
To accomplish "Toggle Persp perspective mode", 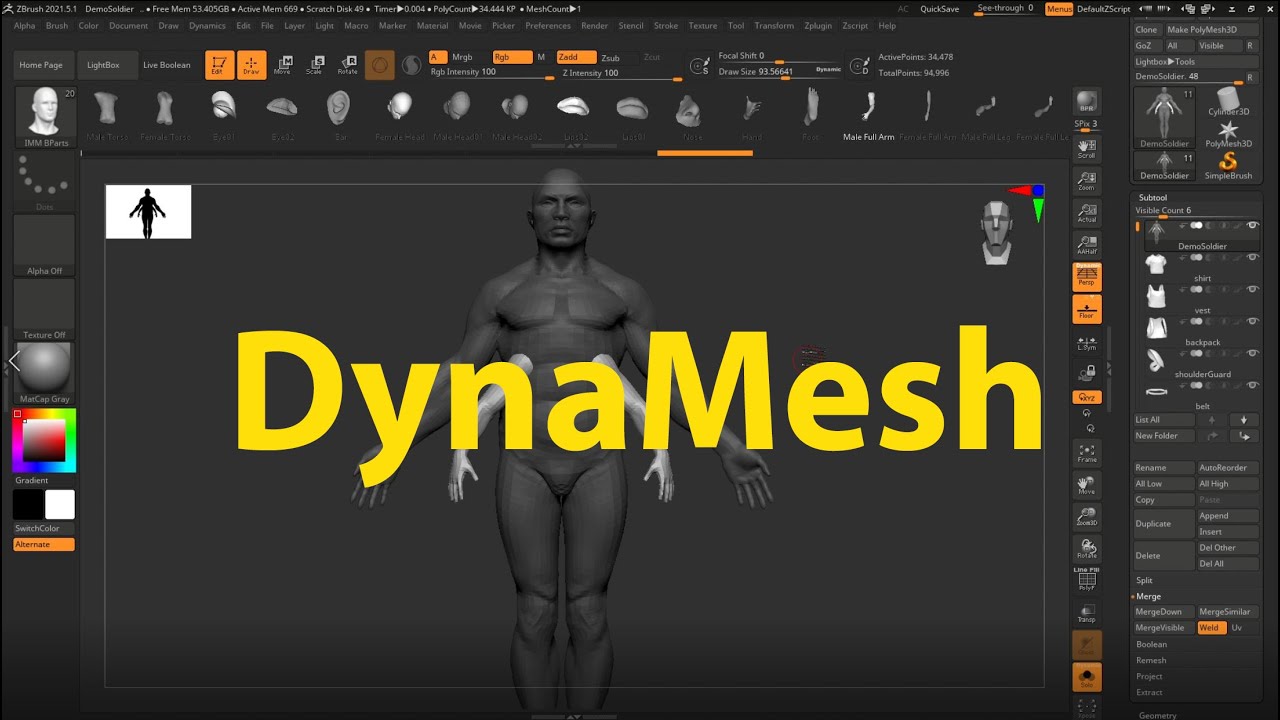I will coord(1087,277).
